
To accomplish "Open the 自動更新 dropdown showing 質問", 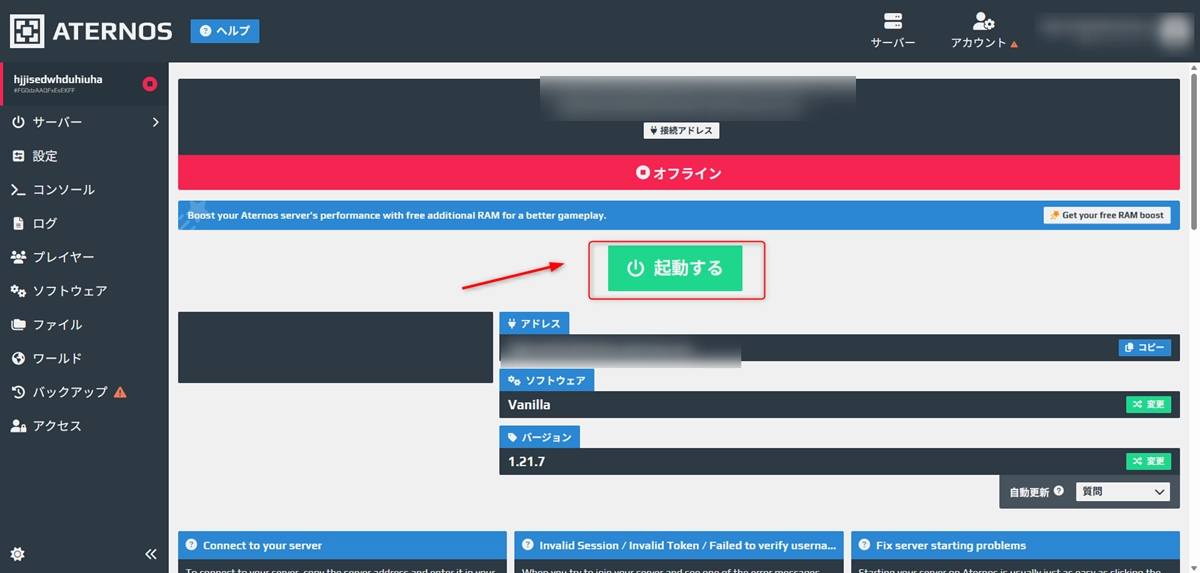I will (1122, 492).
